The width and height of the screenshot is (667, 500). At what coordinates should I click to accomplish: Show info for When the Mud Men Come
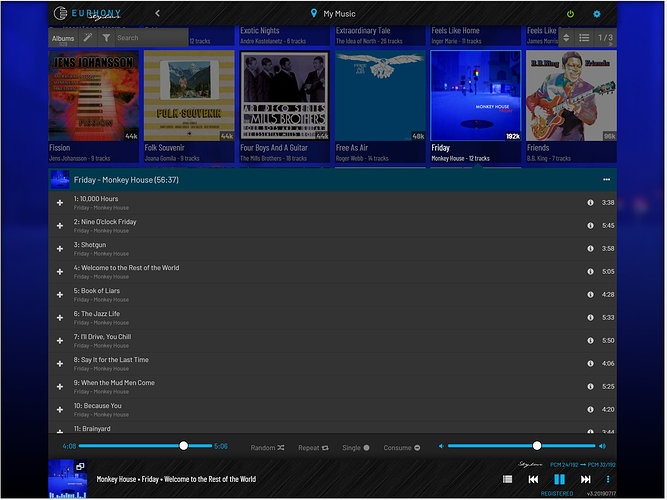pyautogui.click(x=591, y=386)
